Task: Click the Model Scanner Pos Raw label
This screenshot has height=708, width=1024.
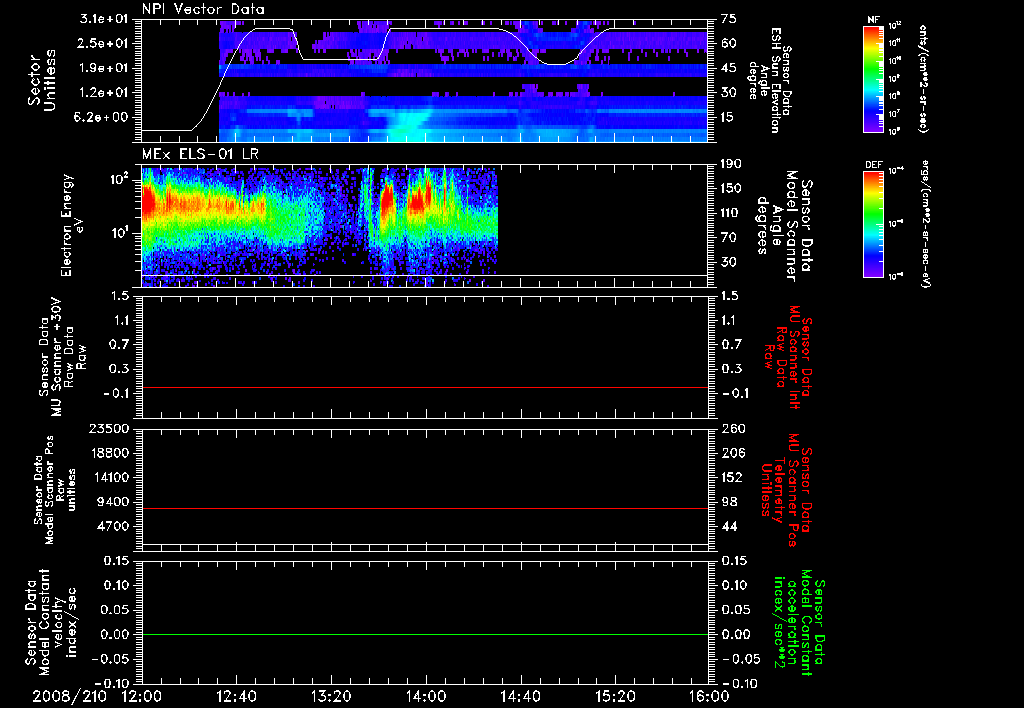Action: tap(55, 490)
